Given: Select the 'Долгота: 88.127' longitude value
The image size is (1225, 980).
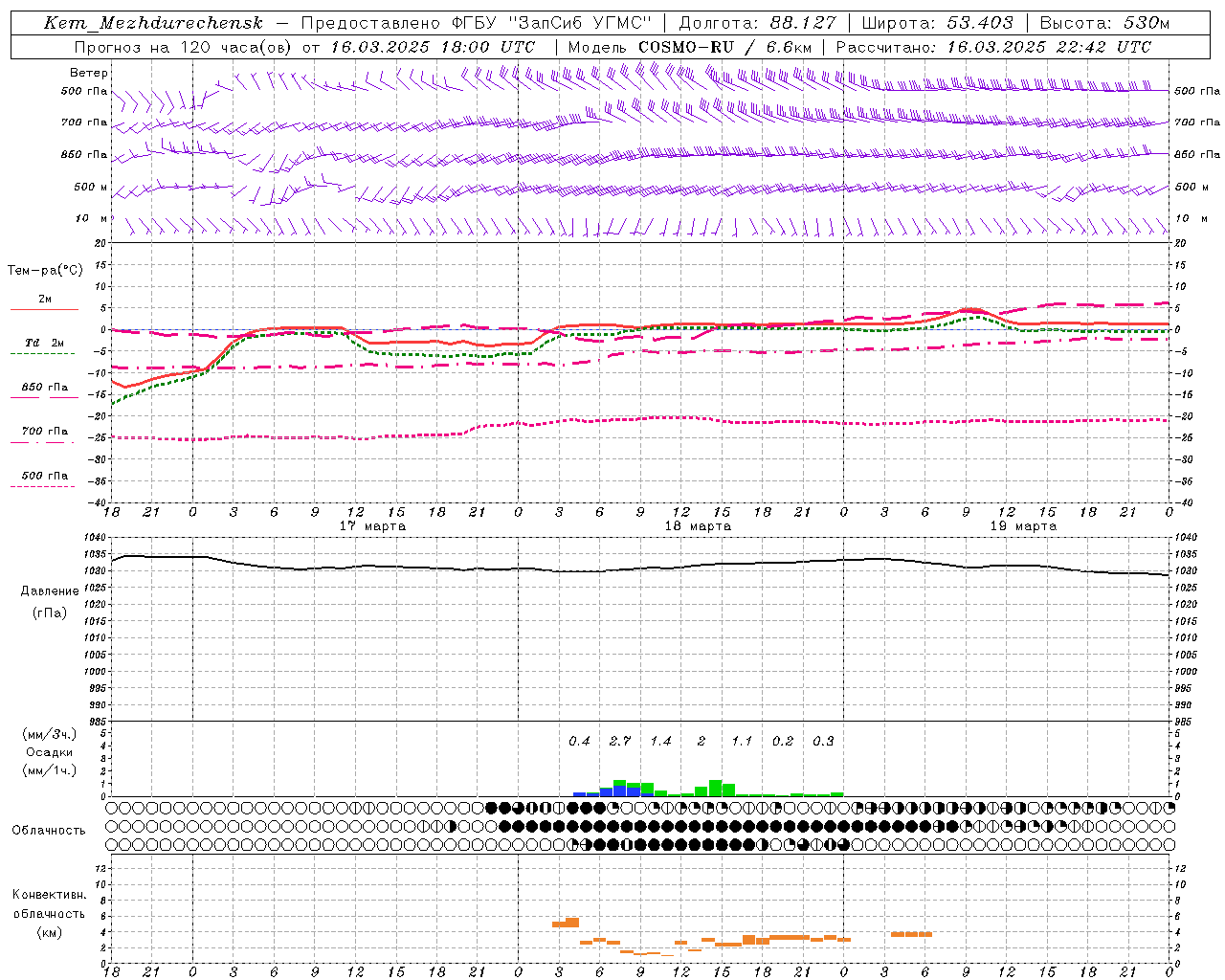Looking at the screenshot, I should [757, 23].
